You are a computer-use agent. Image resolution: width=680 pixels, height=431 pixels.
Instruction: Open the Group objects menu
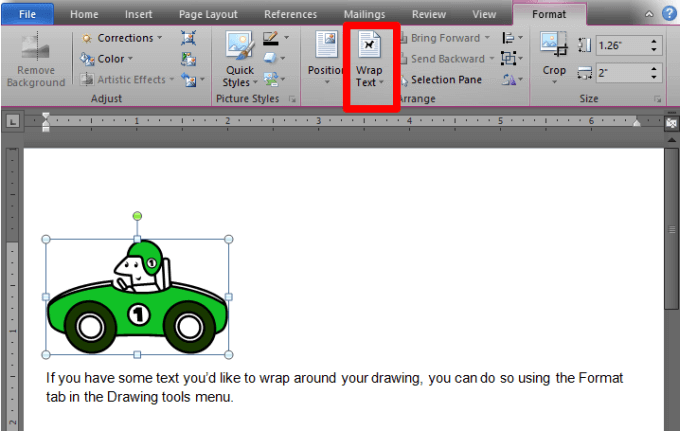pos(512,58)
